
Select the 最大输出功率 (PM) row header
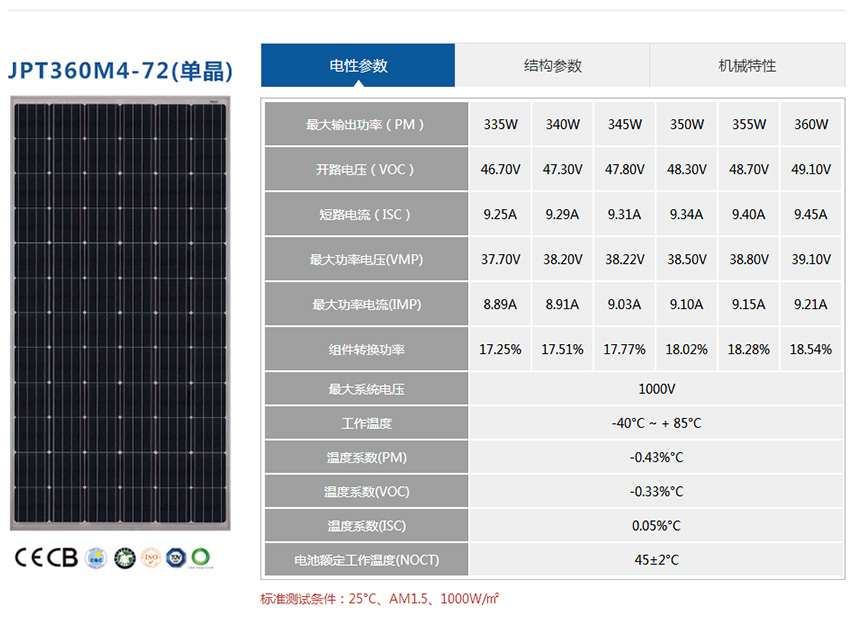point(365,125)
